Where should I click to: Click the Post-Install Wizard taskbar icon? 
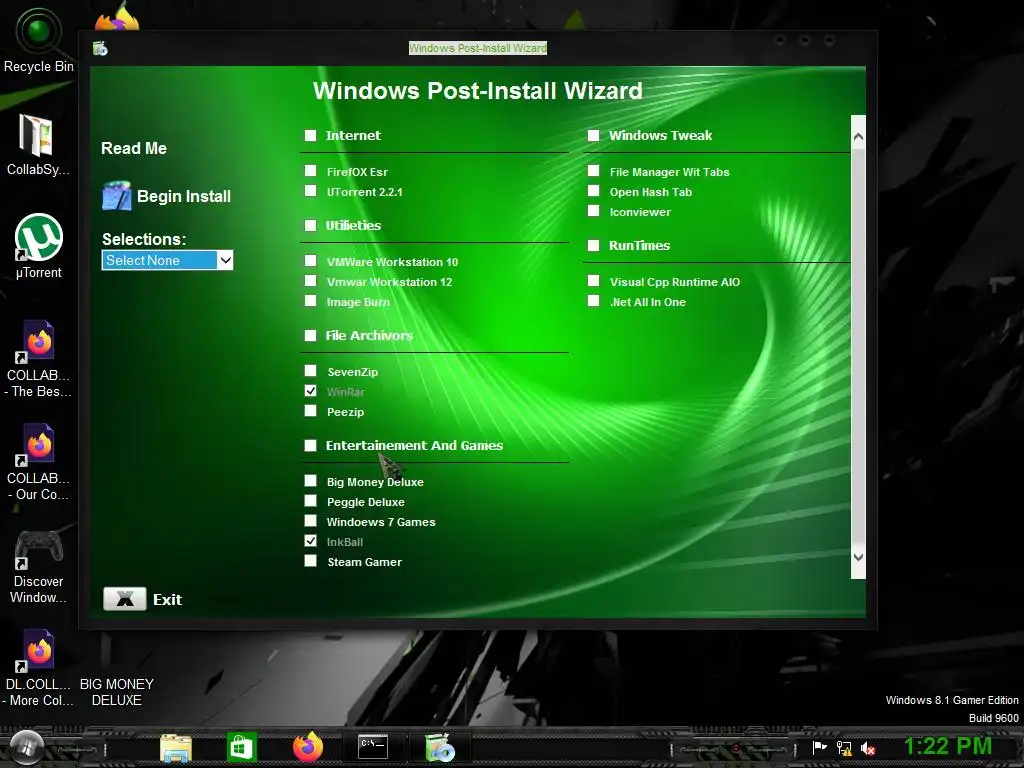(440, 747)
